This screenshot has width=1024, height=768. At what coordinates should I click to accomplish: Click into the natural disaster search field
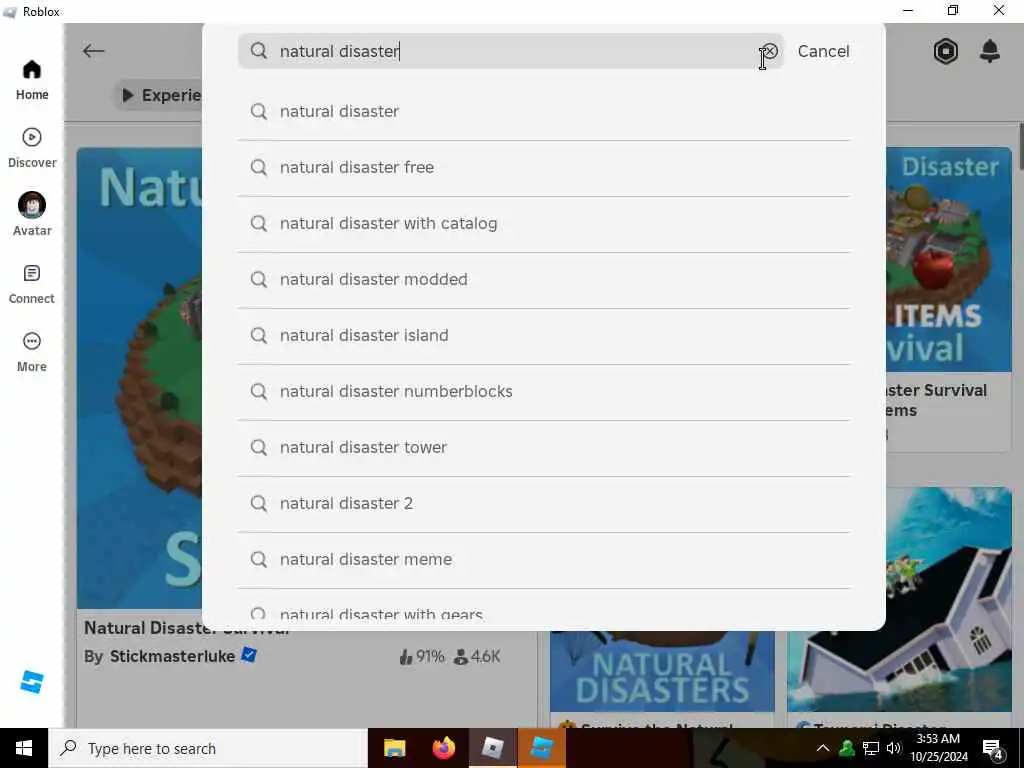point(511,51)
